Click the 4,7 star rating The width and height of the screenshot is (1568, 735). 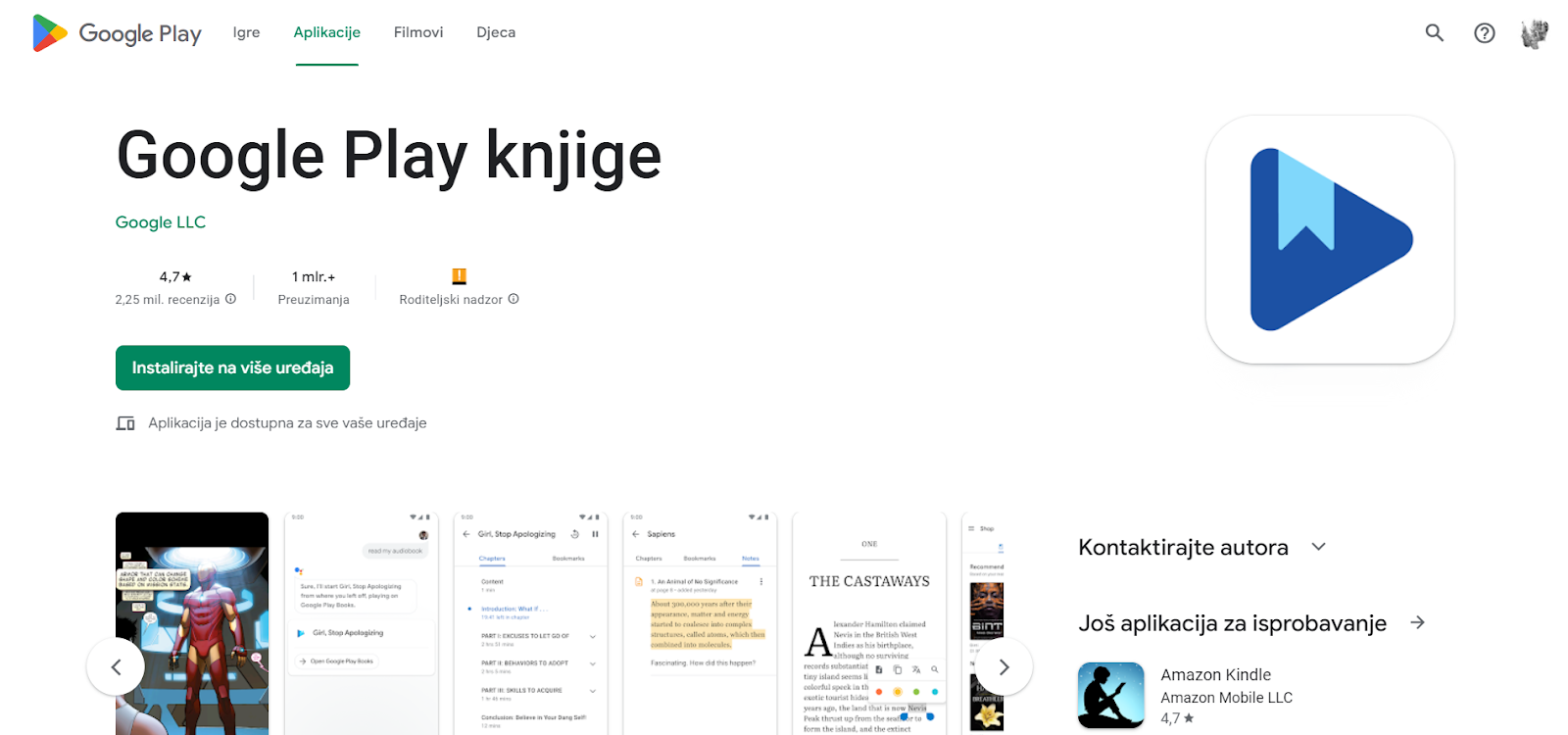pos(175,277)
